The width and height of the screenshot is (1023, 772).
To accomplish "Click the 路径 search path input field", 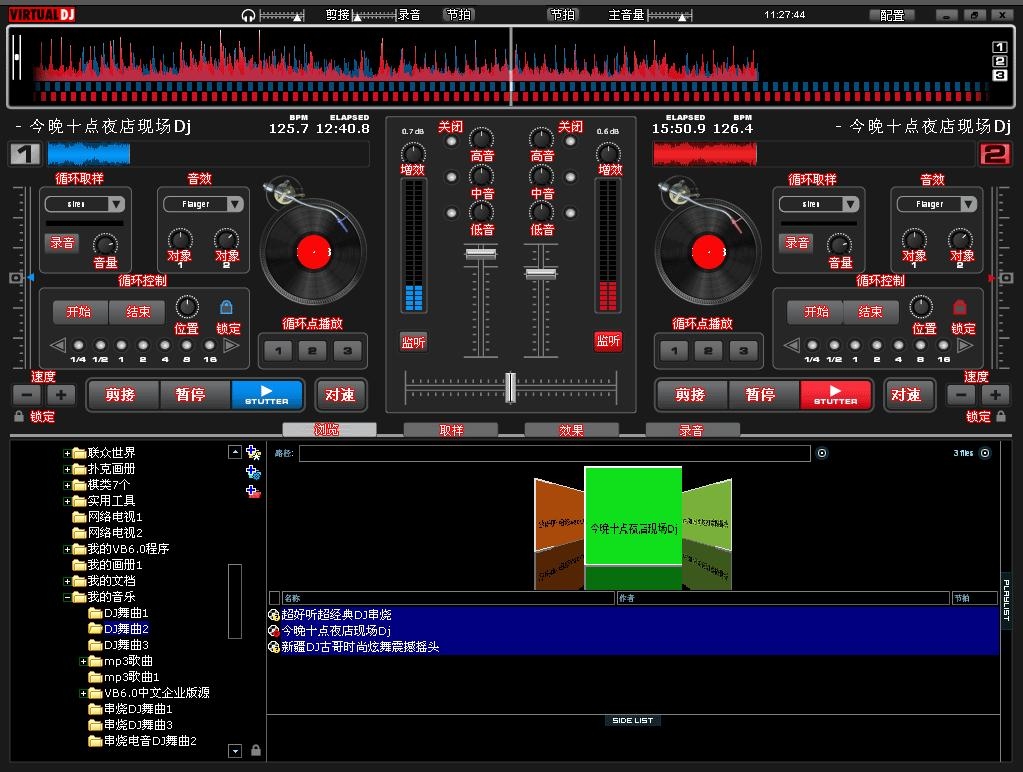I will [555, 453].
